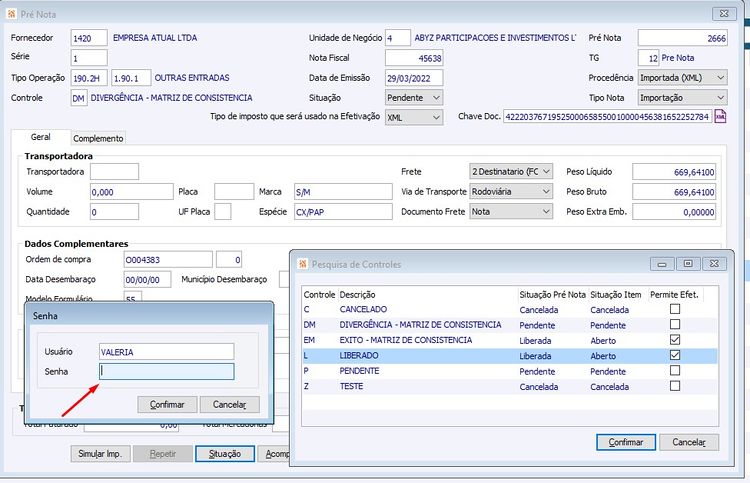Switch to the Complemento tab

tap(98, 138)
